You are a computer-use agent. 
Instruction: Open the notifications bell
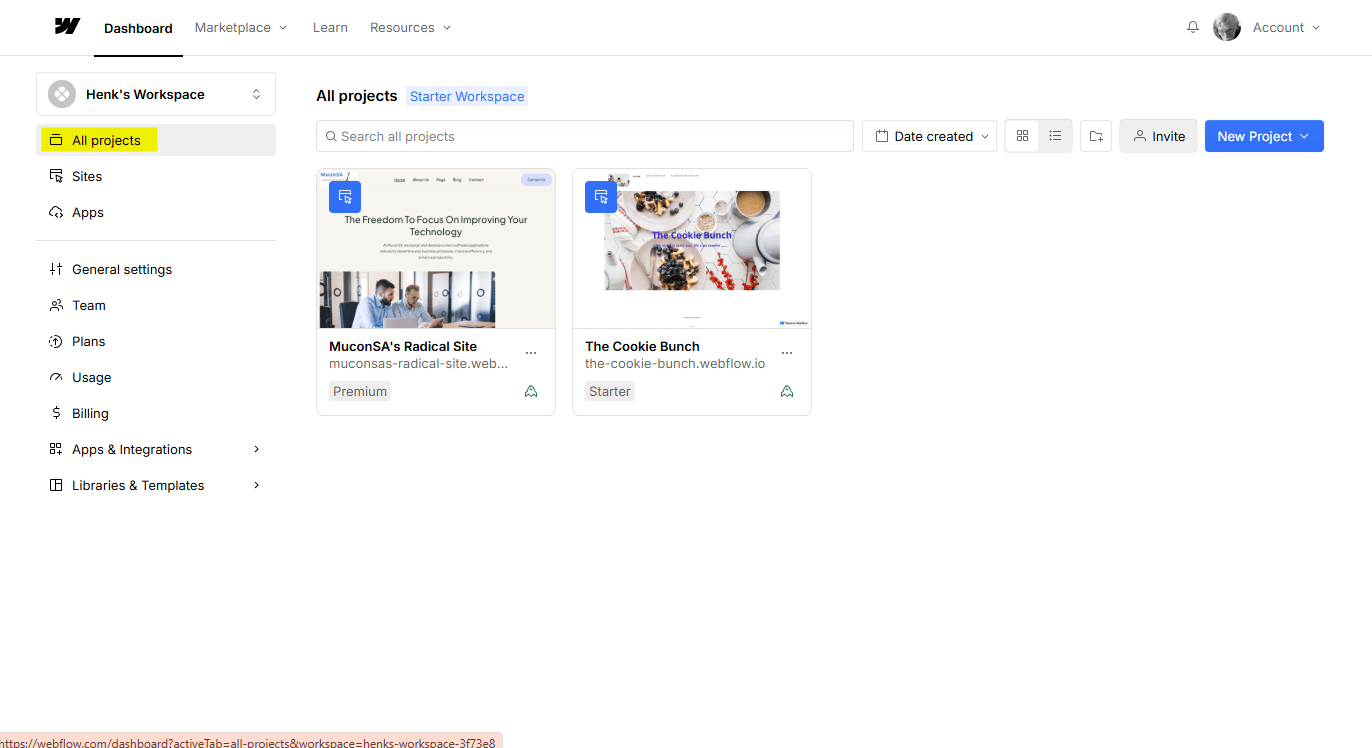coord(1193,27)
